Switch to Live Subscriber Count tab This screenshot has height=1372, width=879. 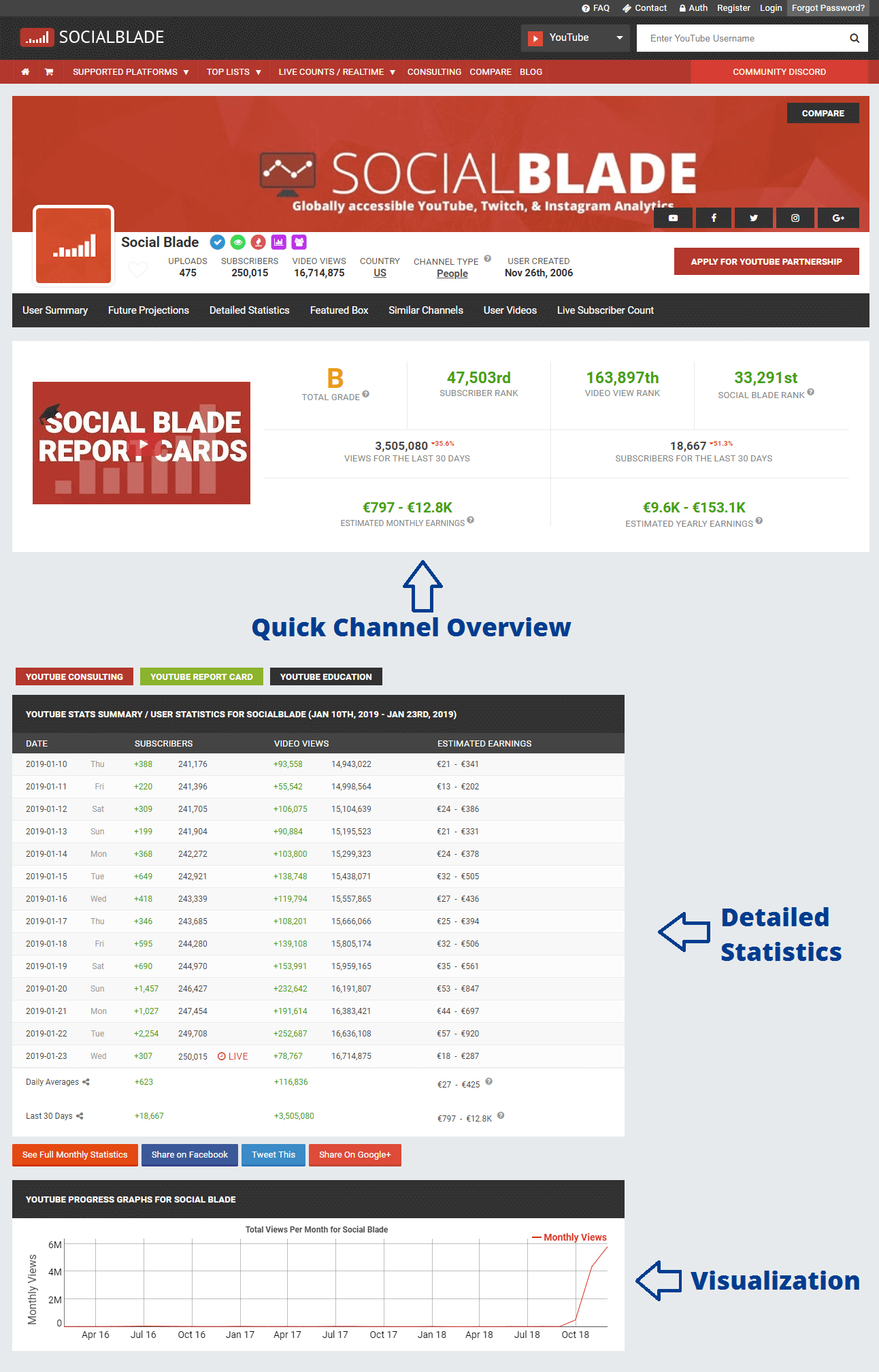(x=606, y=310)
